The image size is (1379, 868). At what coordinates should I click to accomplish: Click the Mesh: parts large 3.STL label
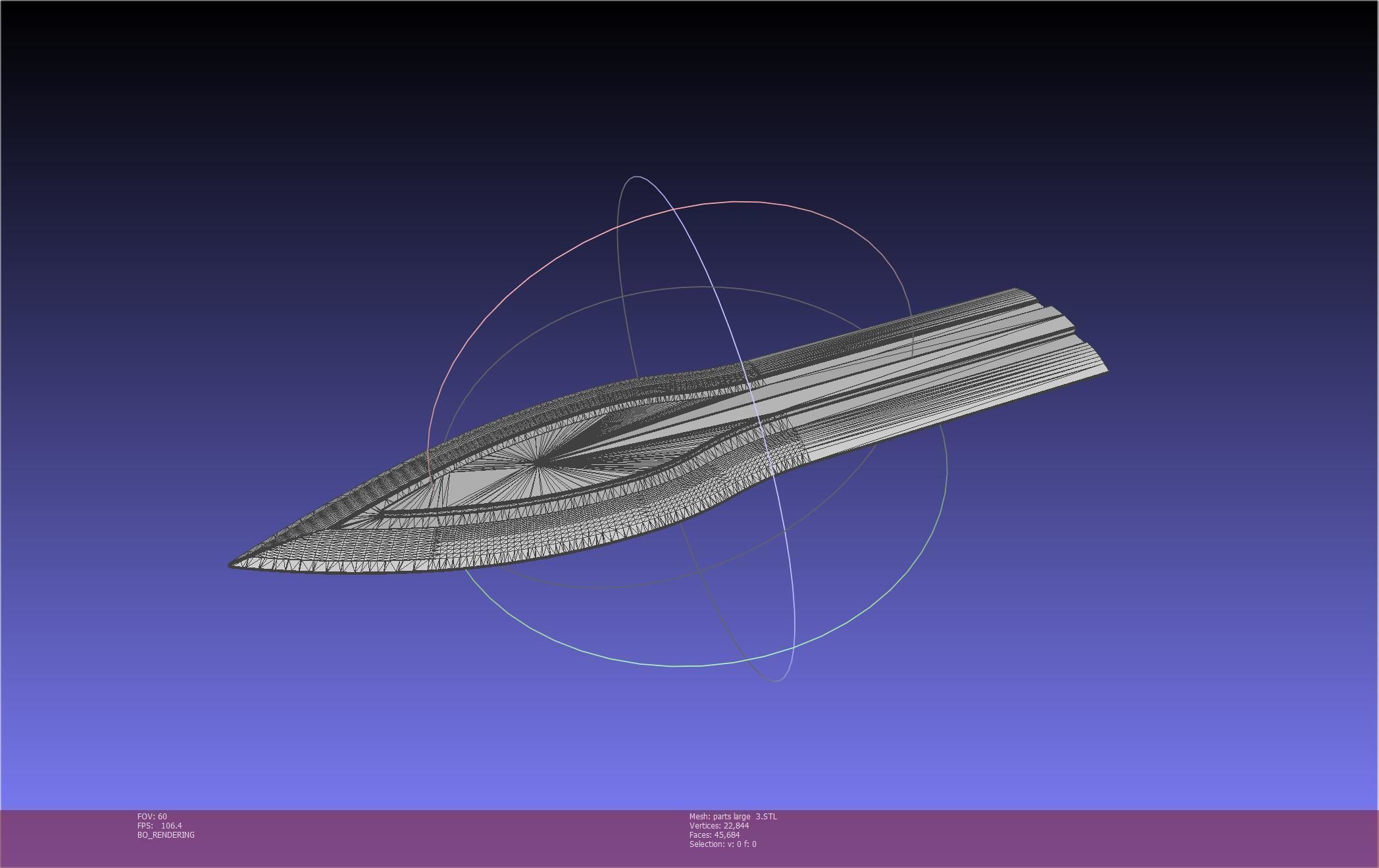[733, 816]
